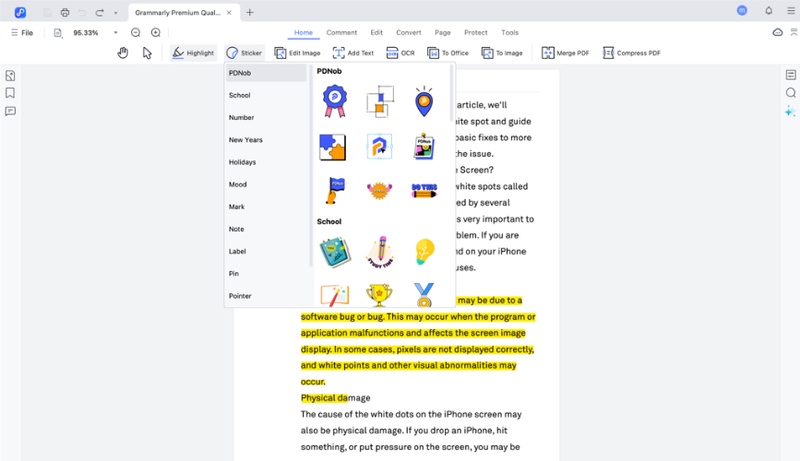The height and width of the screenshot is (461, 800).
Task: Open the hamburger menu at top right
Action: [790, 11]
